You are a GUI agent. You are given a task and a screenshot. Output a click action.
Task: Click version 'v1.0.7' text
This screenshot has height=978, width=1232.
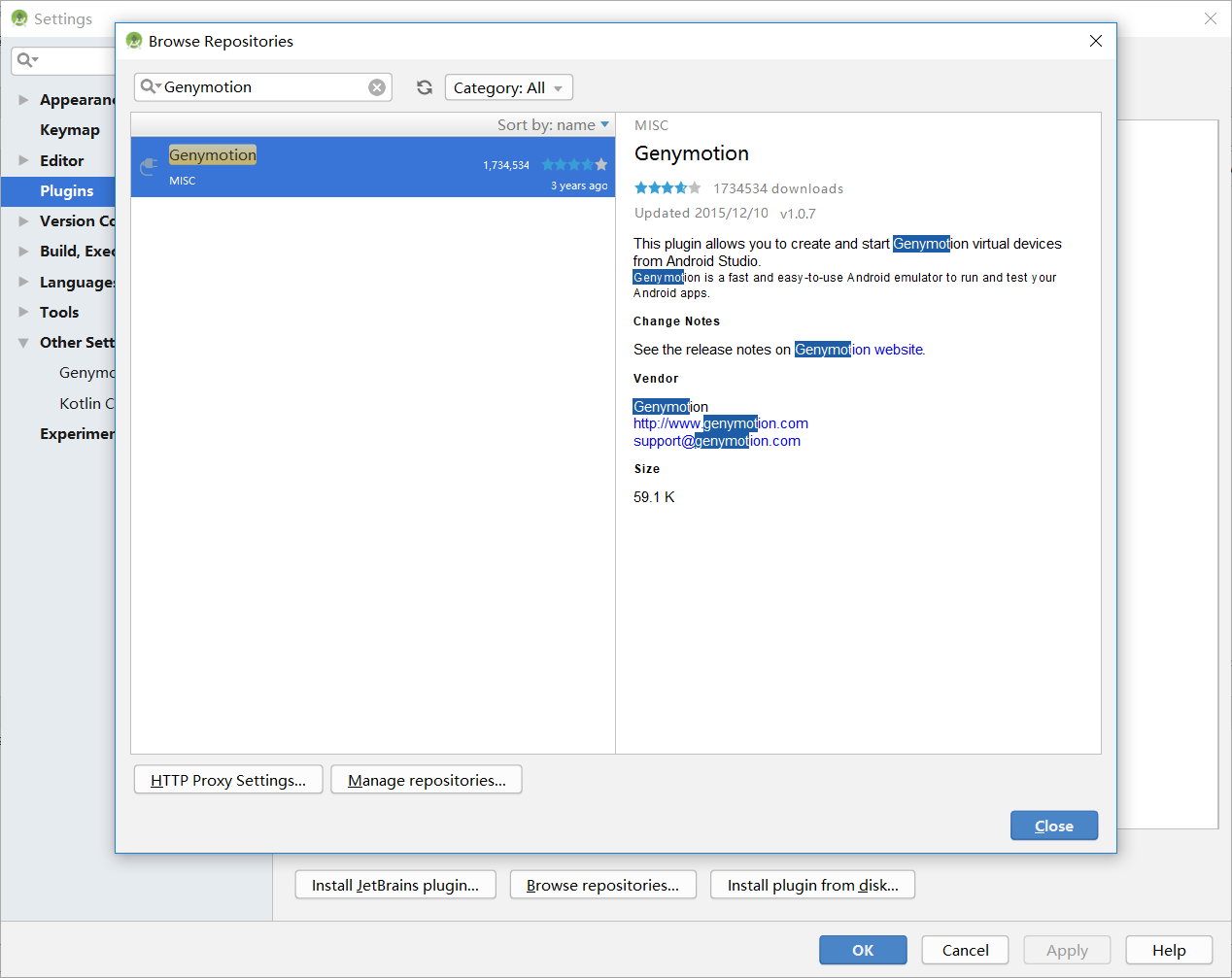point(798,214)
